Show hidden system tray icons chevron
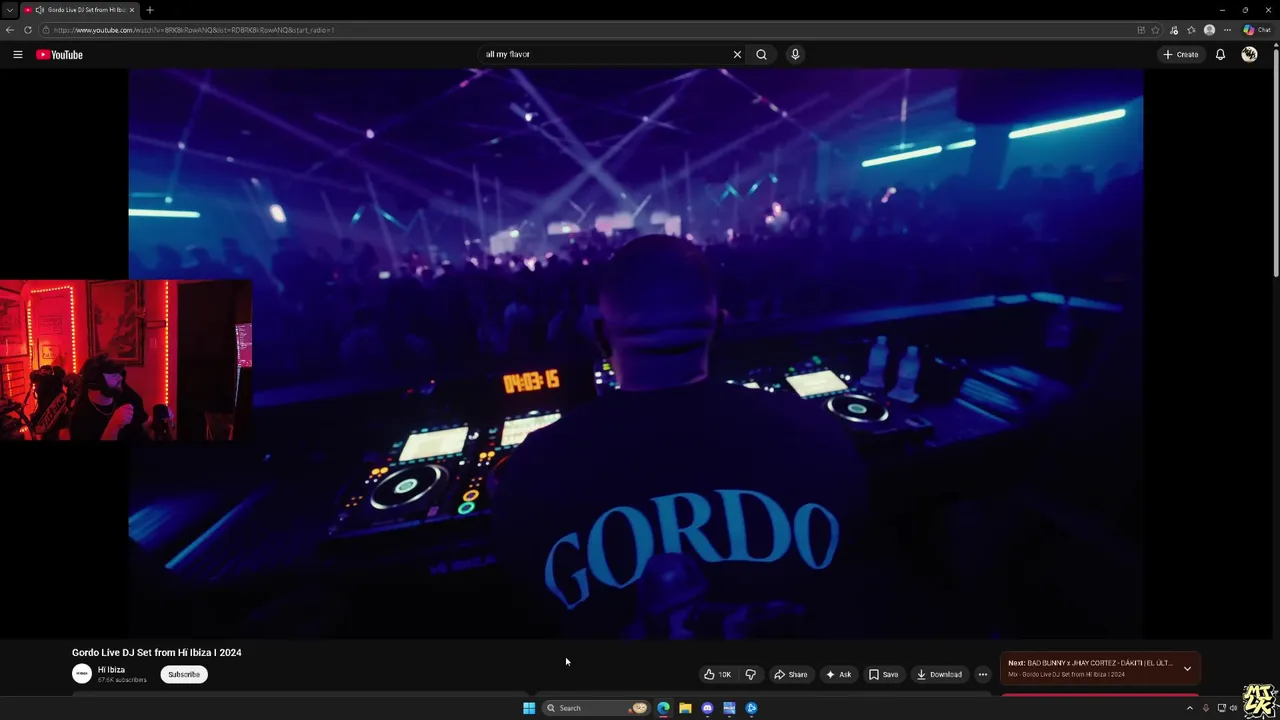1280x720 pixels. (1189, 708)
